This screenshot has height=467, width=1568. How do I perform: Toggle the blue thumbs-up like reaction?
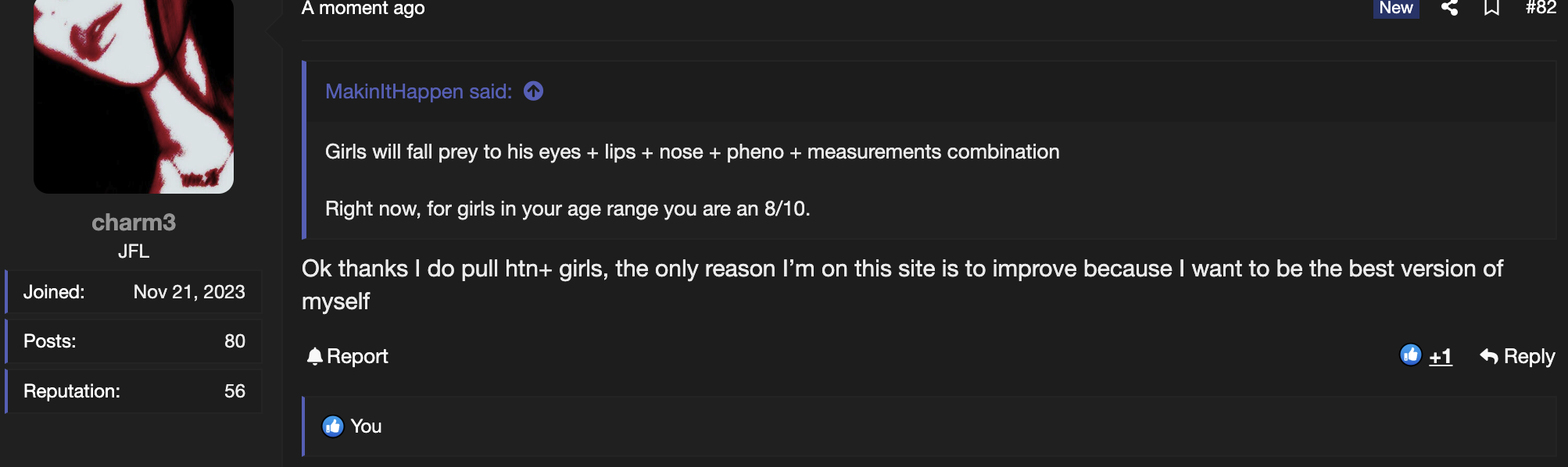(1410, 355)
